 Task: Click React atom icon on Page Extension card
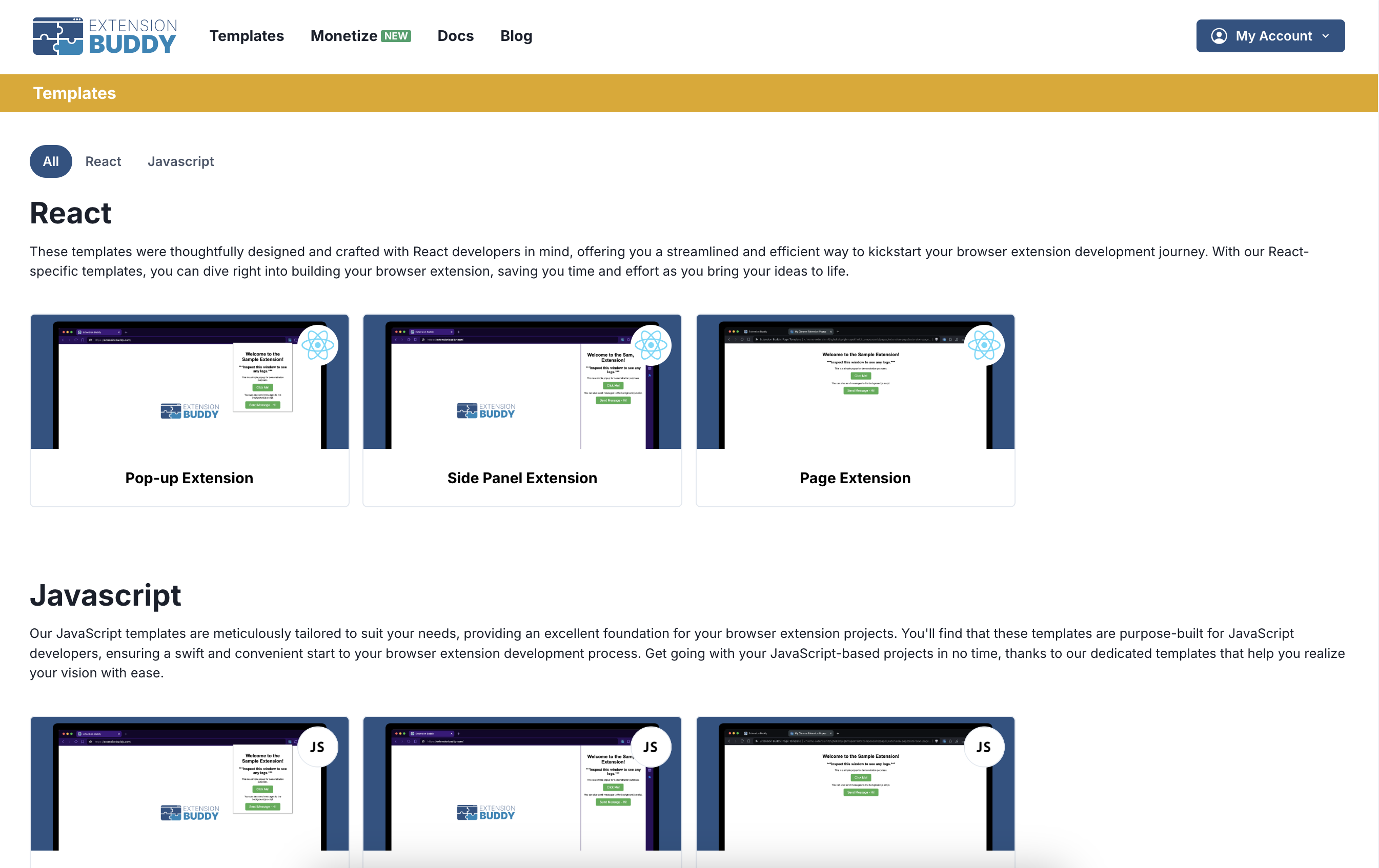pos(984,345)
